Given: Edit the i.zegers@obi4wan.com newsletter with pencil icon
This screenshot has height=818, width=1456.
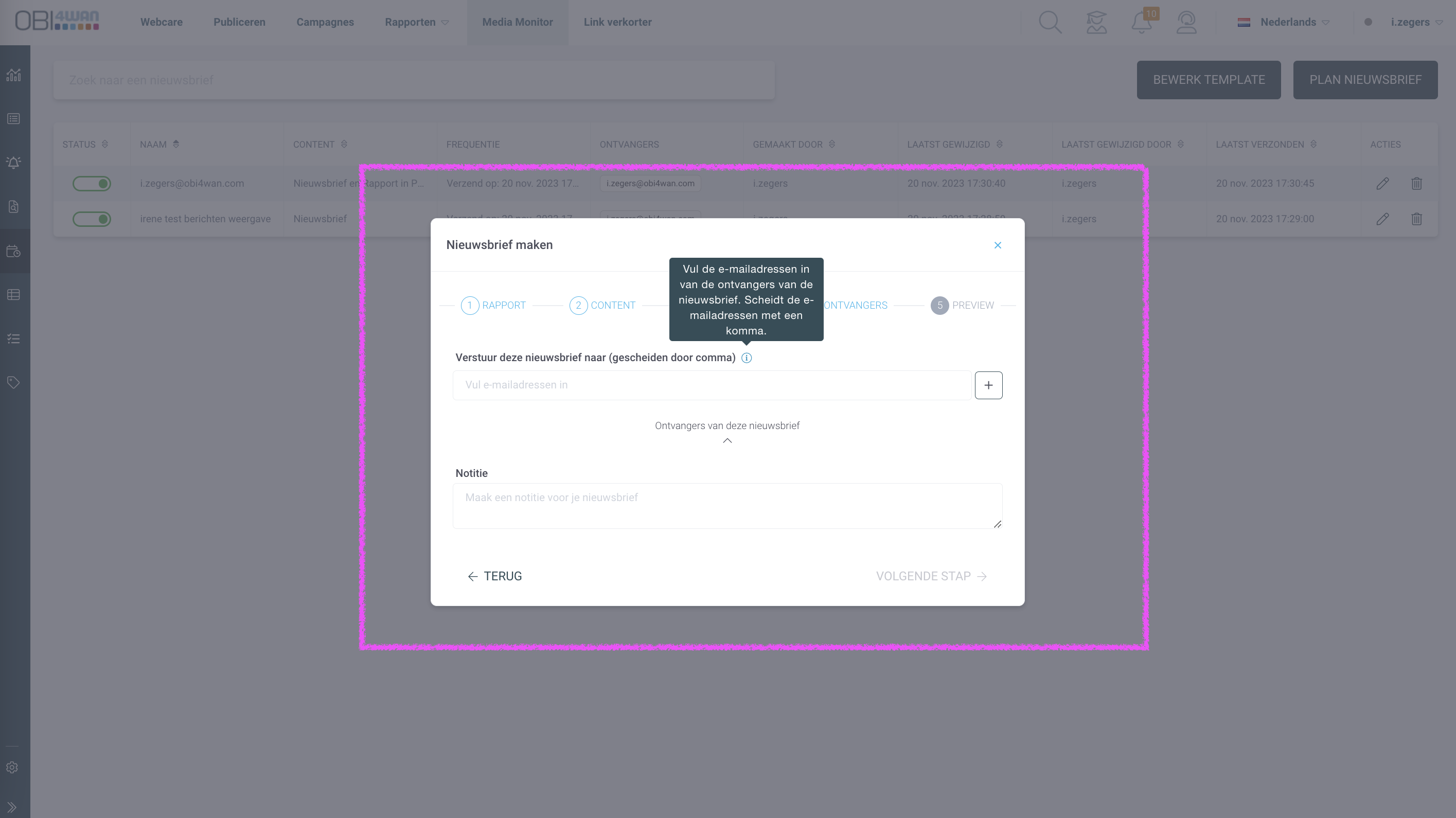Looking at the screenshot, I should (x=1382, y=183).
